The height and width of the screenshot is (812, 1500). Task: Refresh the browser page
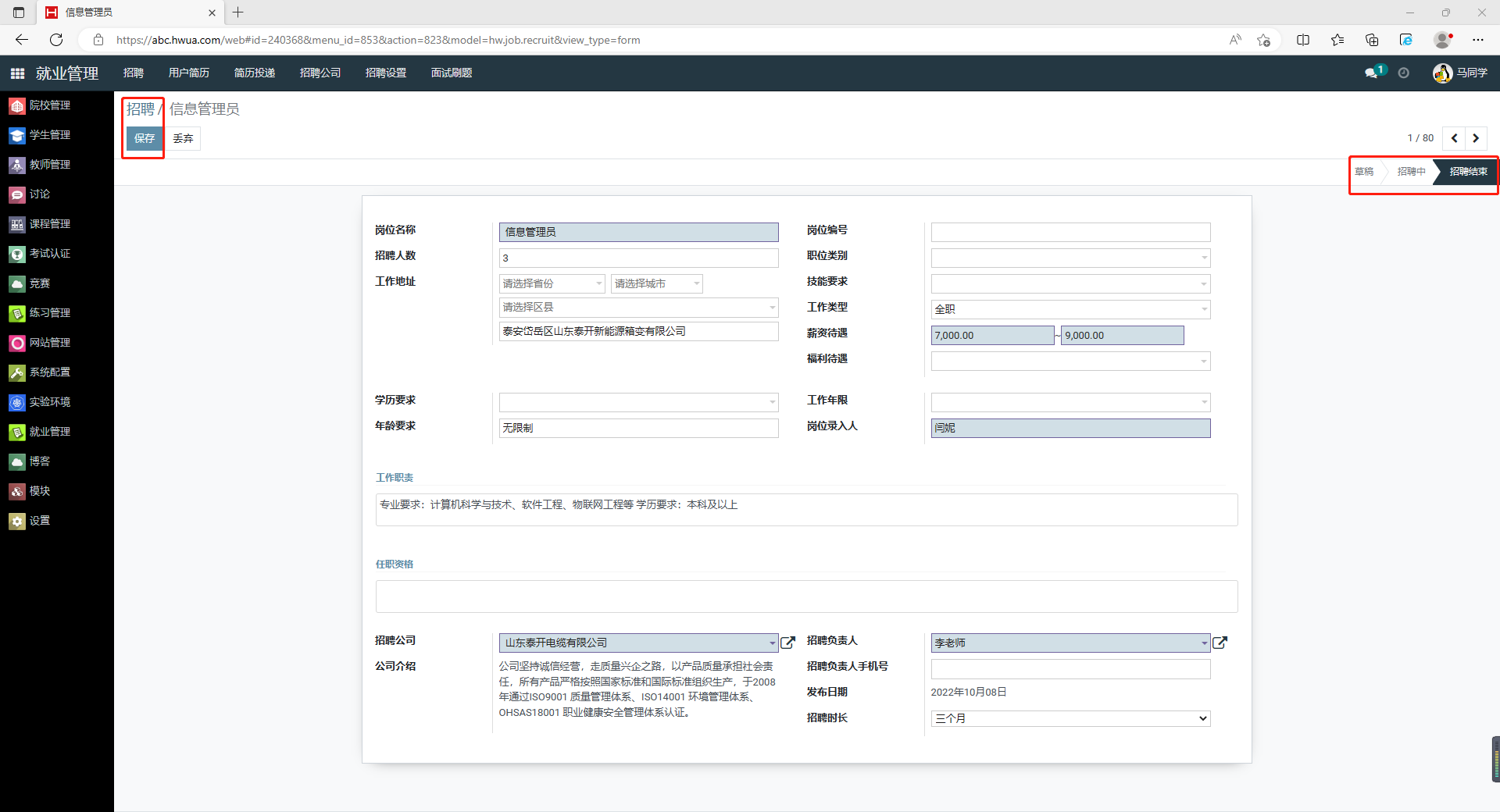click(x=56, y=40)
